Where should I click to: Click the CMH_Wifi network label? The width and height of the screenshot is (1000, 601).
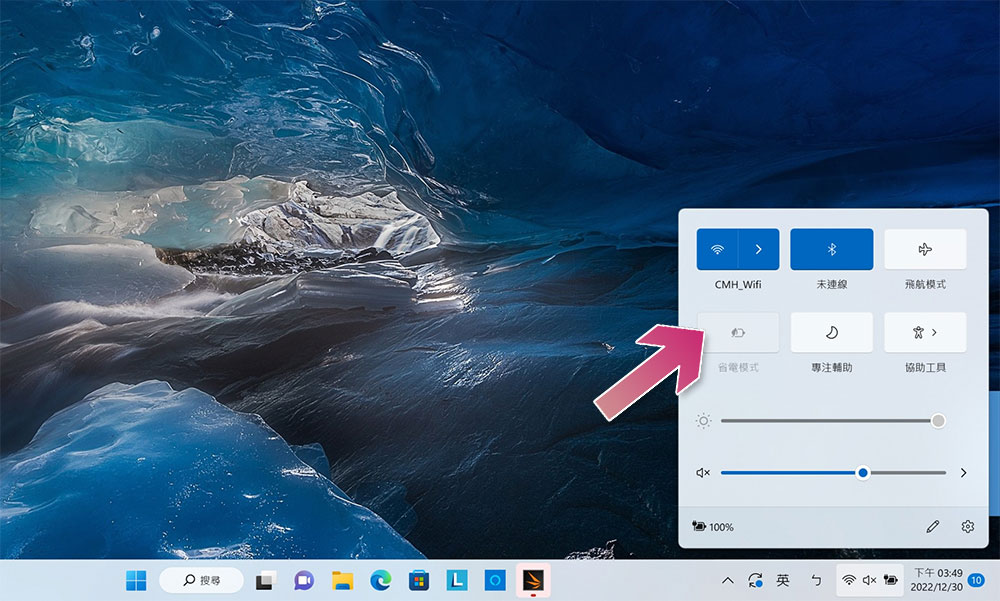(738, 285)
